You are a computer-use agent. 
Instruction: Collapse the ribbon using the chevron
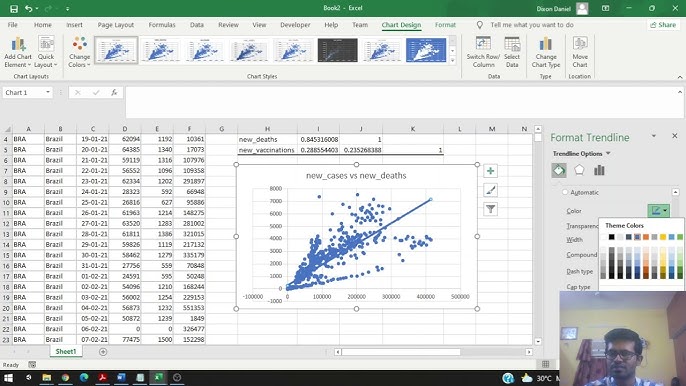pos(680,77)
